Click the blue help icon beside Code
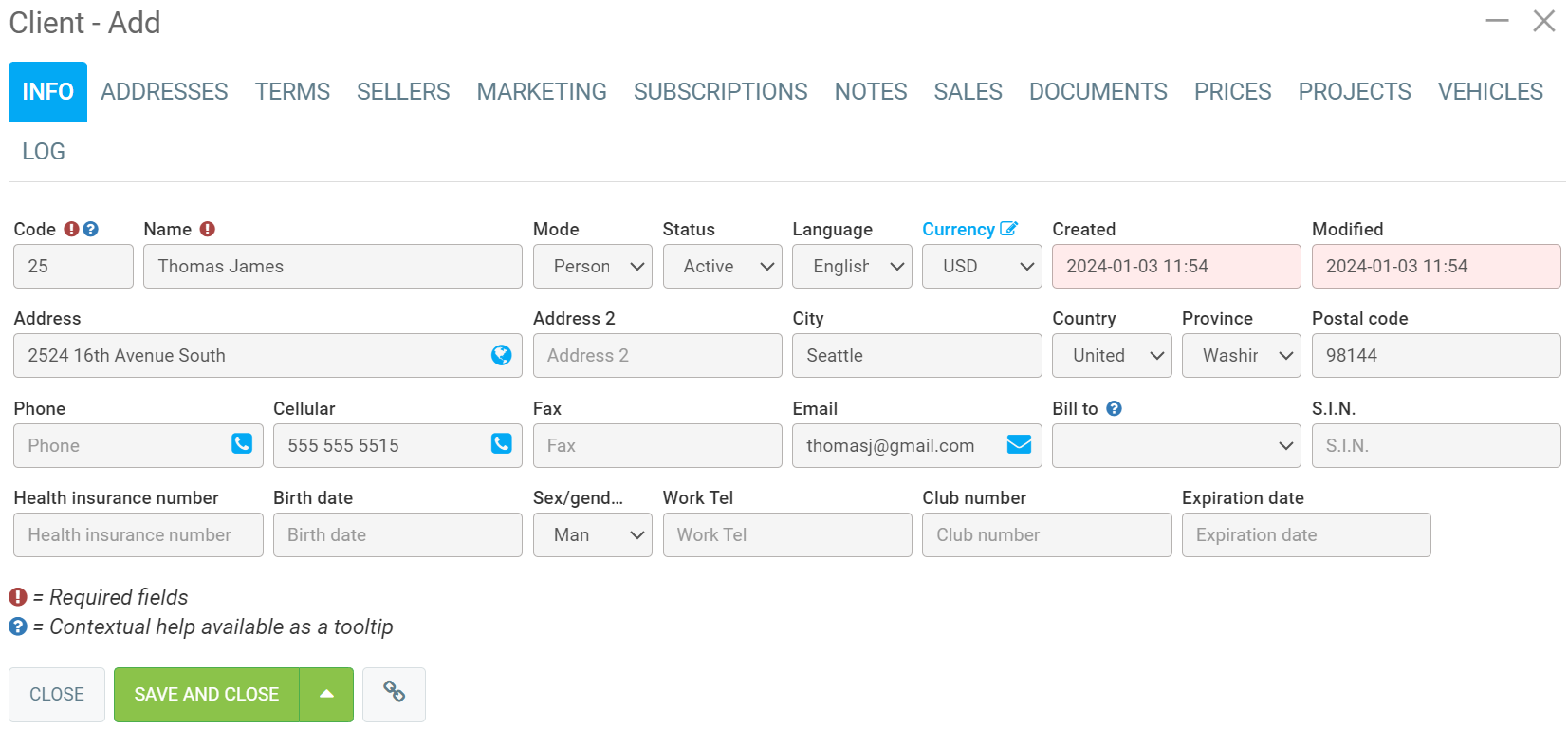 coord(91,230)
